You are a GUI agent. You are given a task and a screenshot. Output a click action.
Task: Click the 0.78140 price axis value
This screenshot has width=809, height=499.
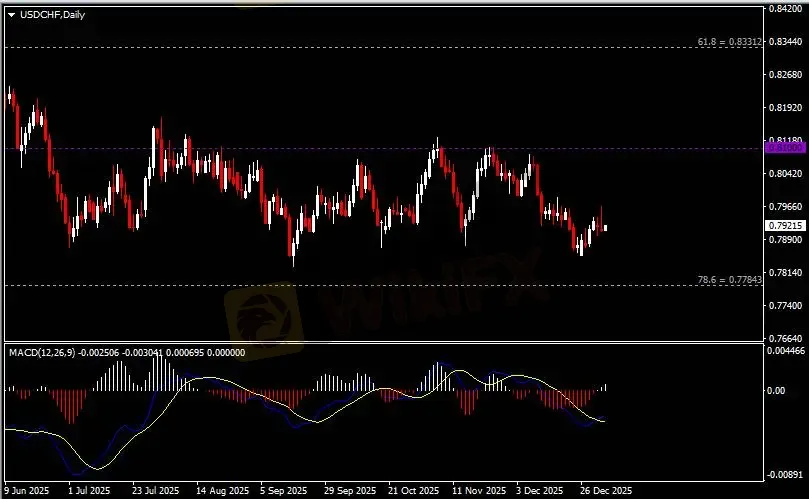[x=785, y=273]
